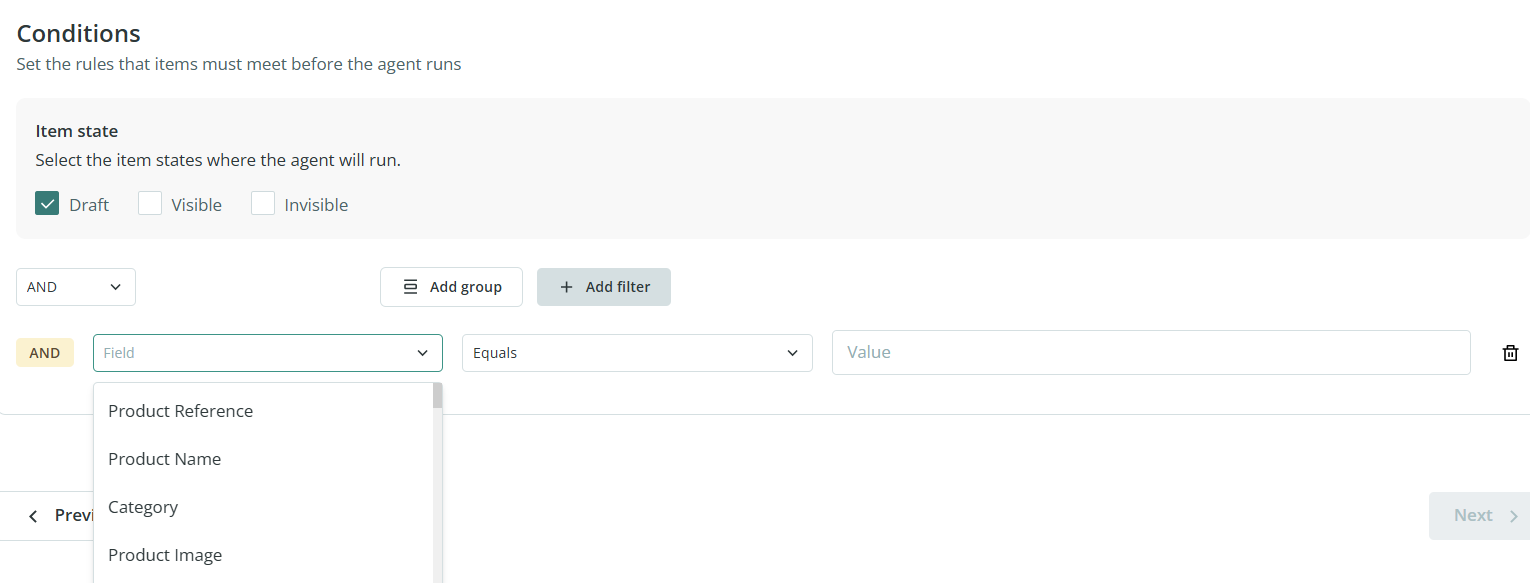Image resolution: width=1530 pixels, height=583 pixels.
Task: Choose Product Name in the field list
Action: click(164, 459)
